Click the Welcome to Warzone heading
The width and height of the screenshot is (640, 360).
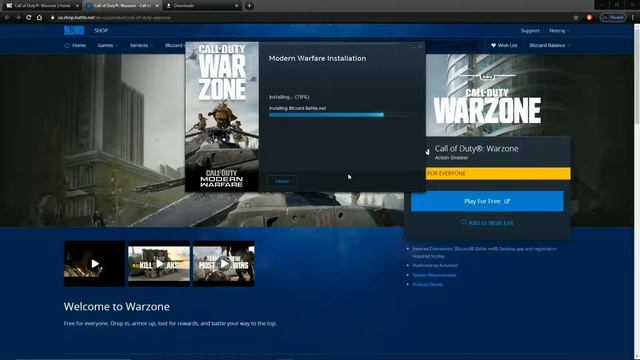[x=117, y=307]
